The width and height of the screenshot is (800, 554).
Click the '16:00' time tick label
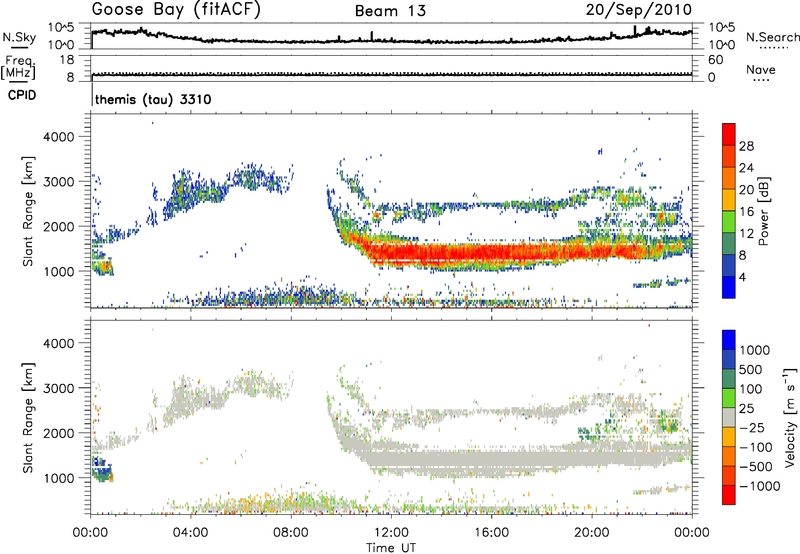491,533
